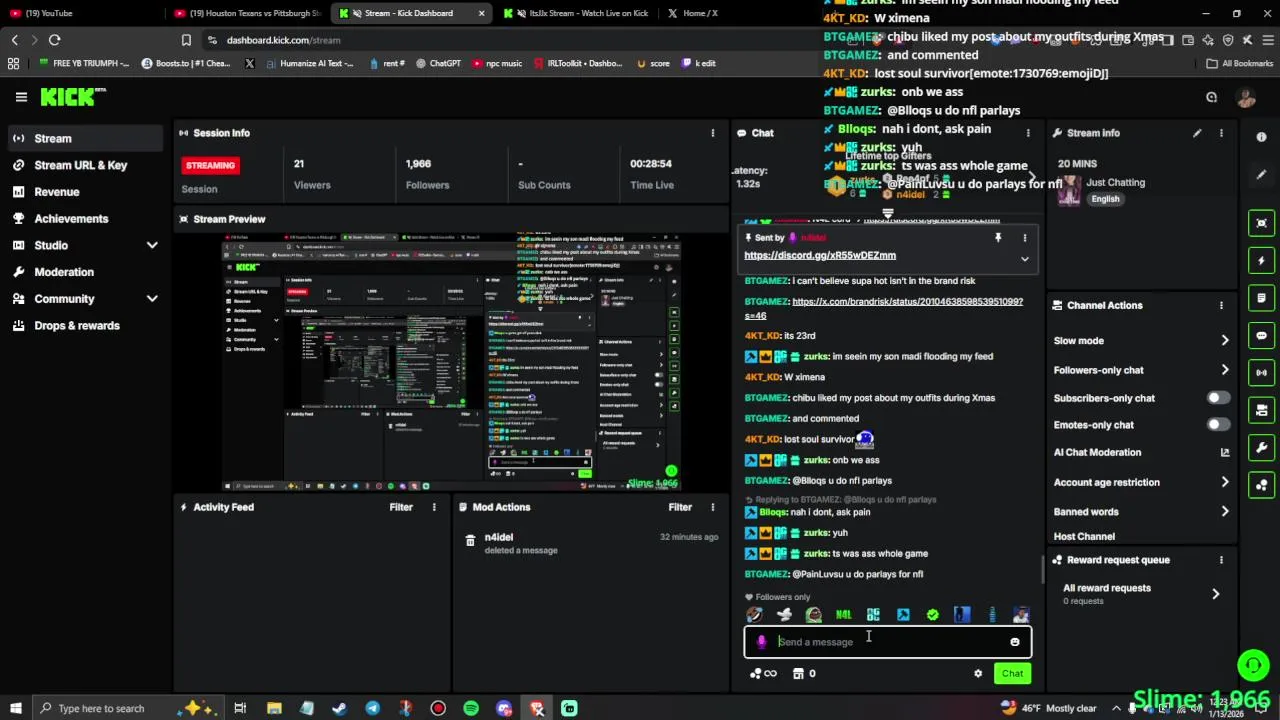Open Drops & rewards in the sidebar
1280x720 pixels.
[83, 325]
